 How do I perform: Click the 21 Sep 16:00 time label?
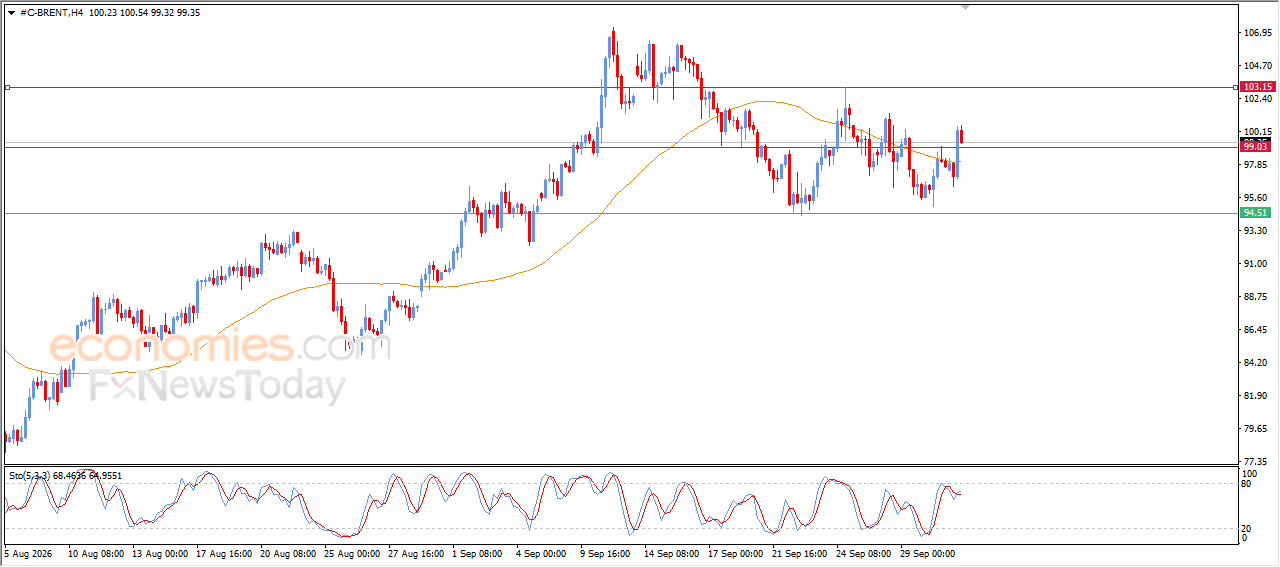coord(800,552)
